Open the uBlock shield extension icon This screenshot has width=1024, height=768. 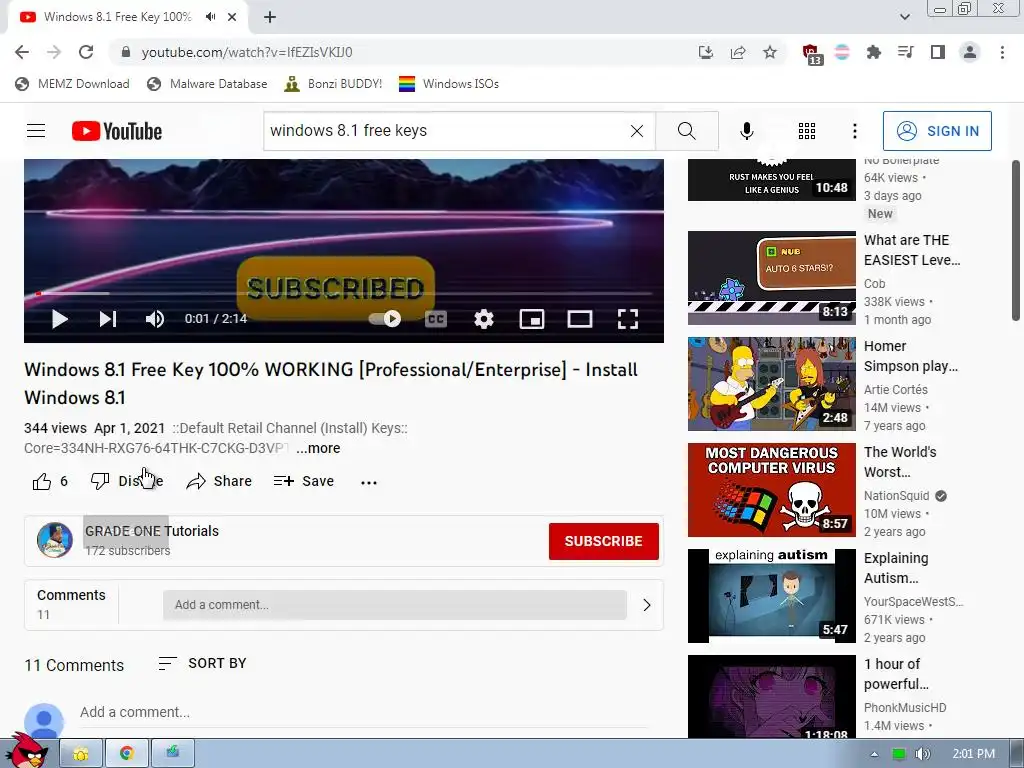[x=810, y=53]
